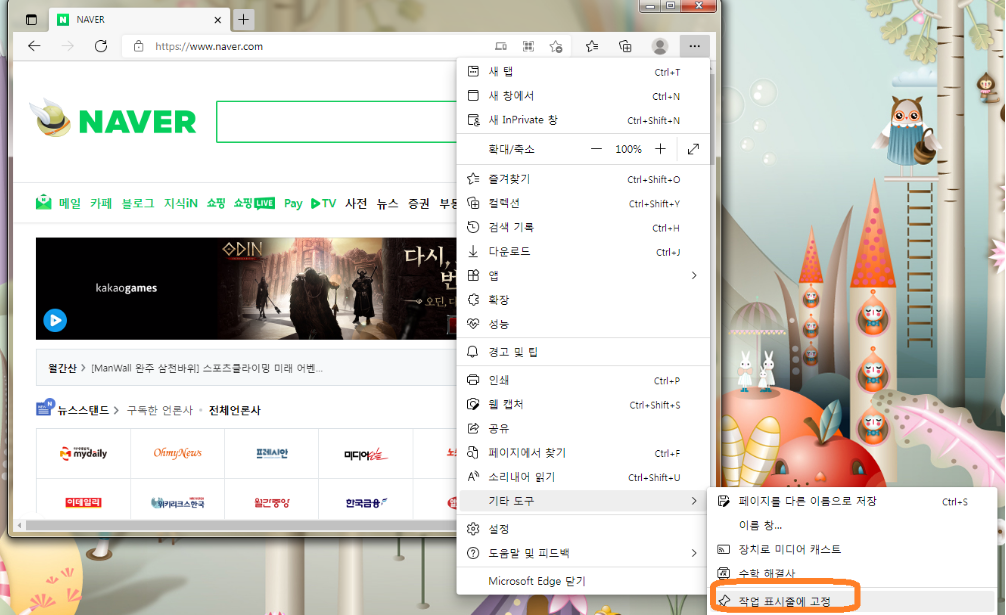Image resolution: width=1006 pixels, height=615 pixels.
Task: Open 사전 link
Action: click(x=356, y=203)
